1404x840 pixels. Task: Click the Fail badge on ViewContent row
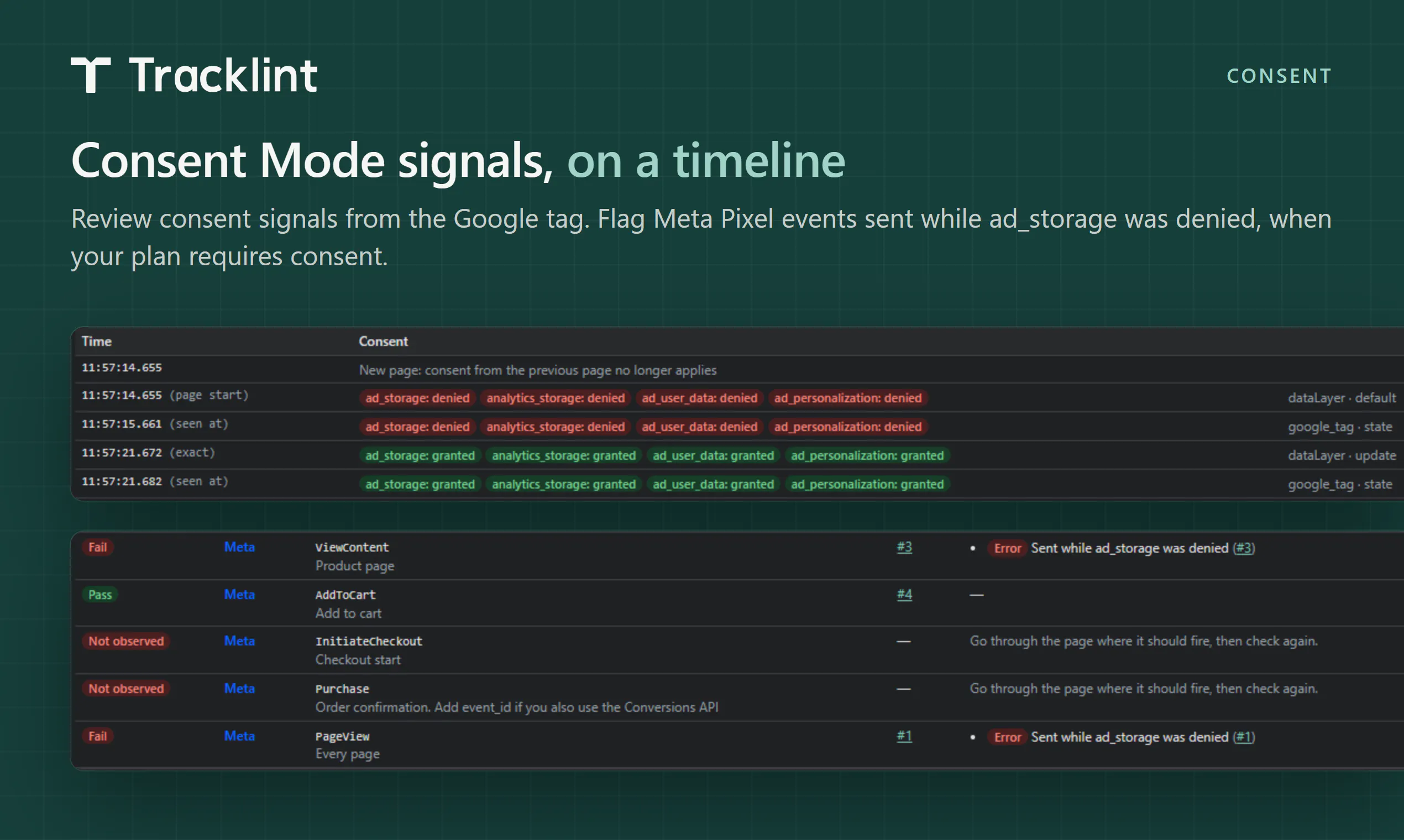pos(97,547)
